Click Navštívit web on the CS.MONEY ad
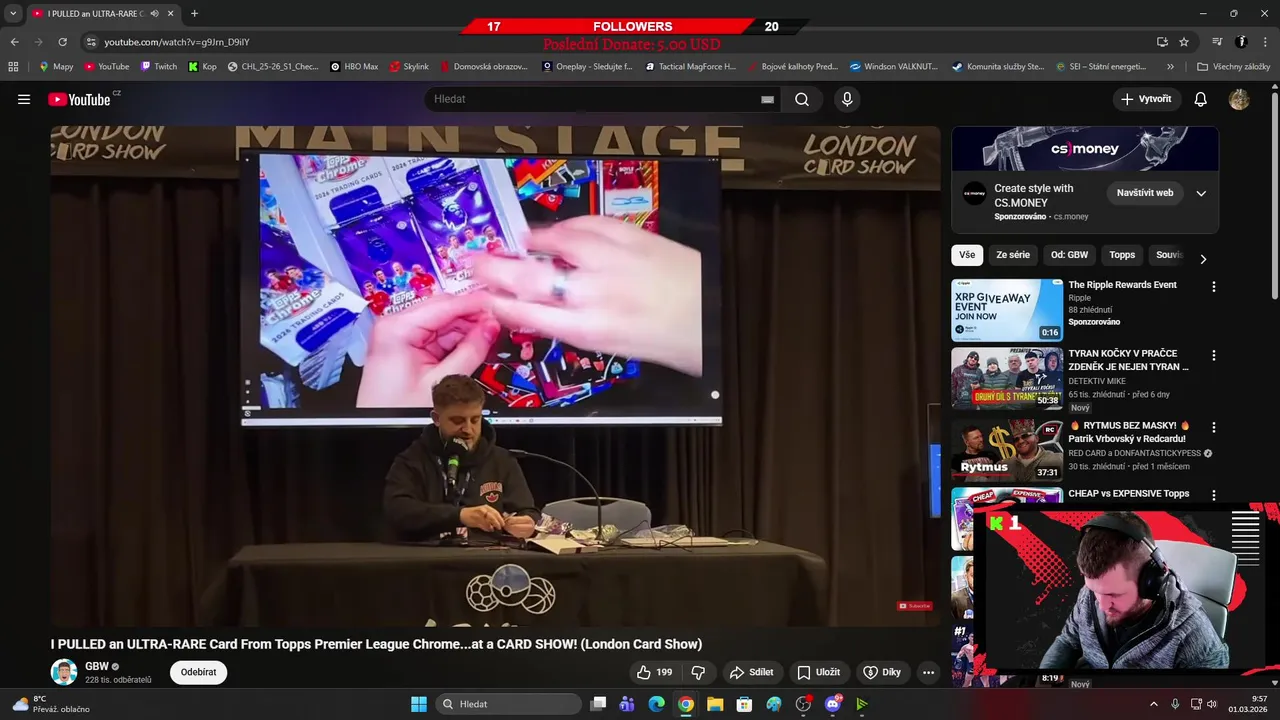This screenshot has height=720, width=1280. click(1145, 193)
